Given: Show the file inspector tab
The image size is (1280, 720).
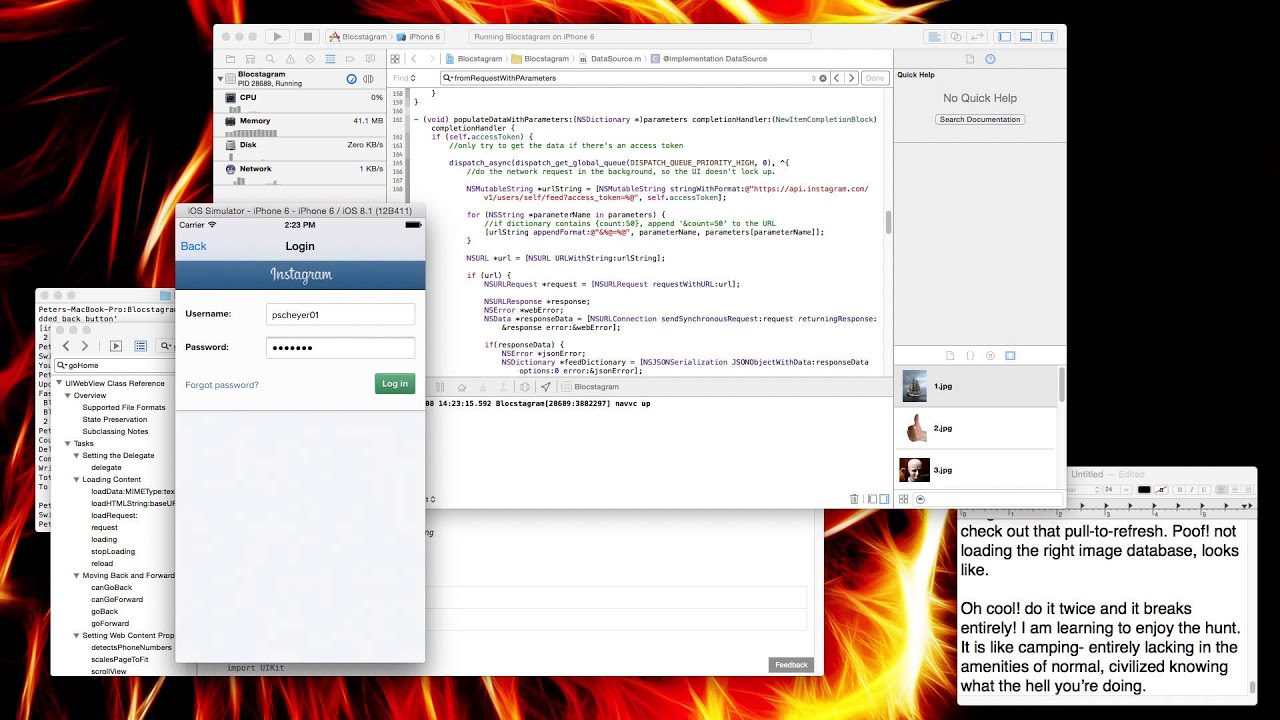Looking at the screenshot, I should [970, 59].
